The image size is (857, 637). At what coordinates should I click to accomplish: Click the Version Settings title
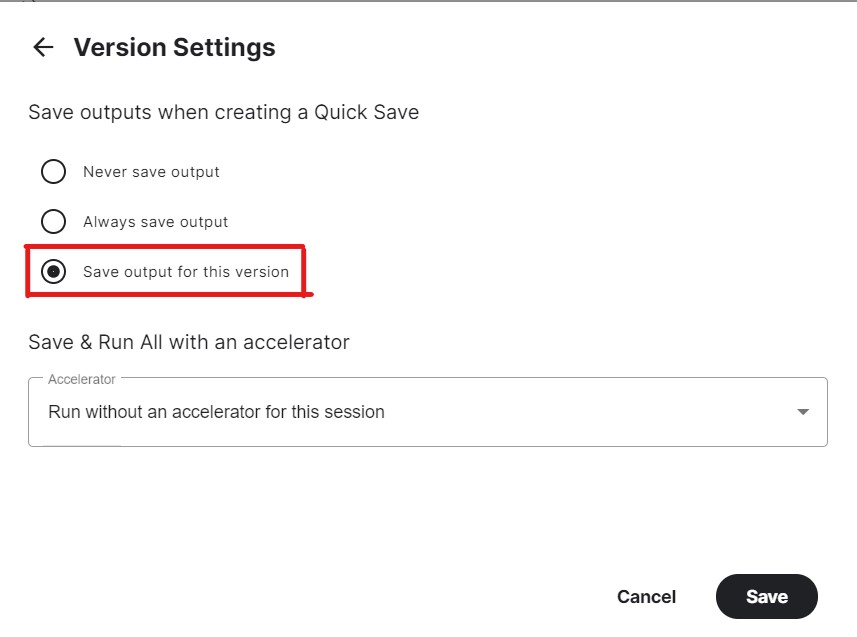[174, 48]
